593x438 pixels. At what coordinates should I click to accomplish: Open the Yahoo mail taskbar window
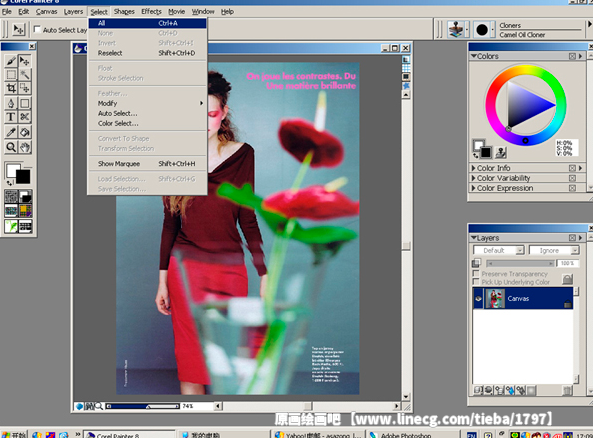click(x=318, y=434)
